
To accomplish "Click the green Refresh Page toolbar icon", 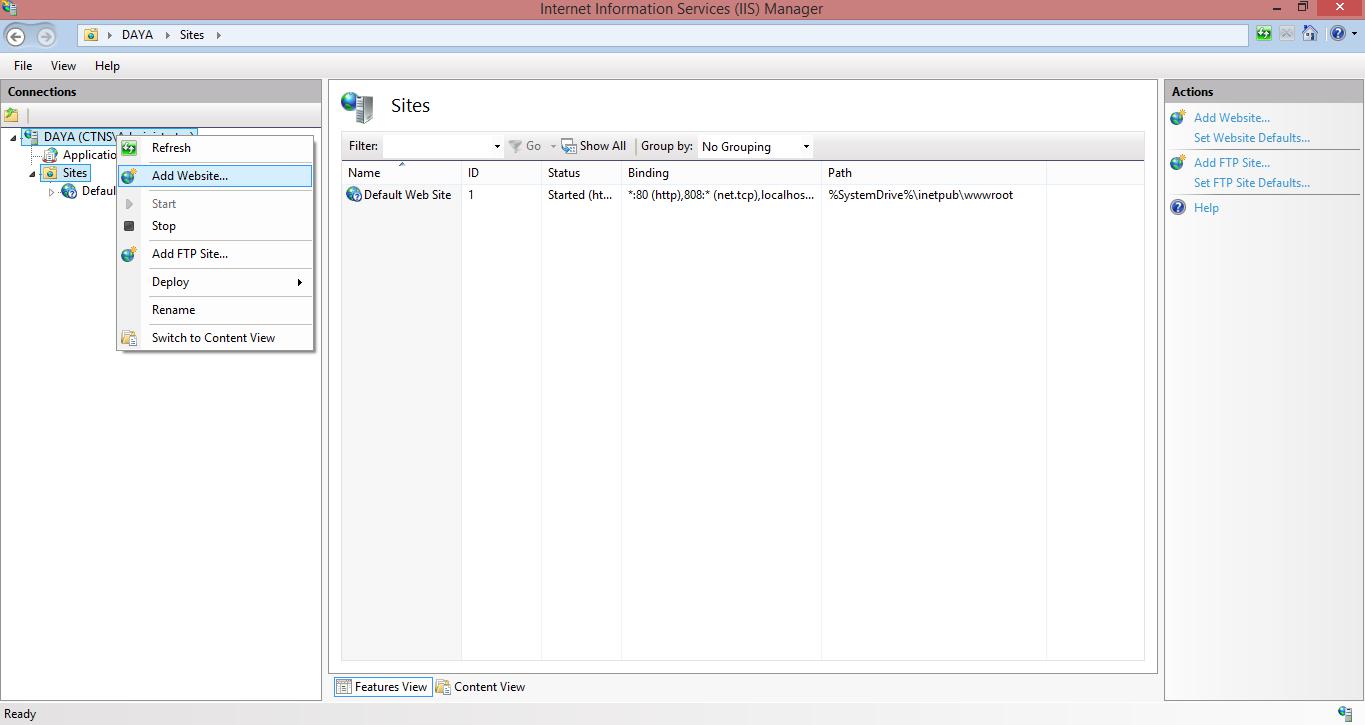I will pyautogui.click(x=1264, y=34).
